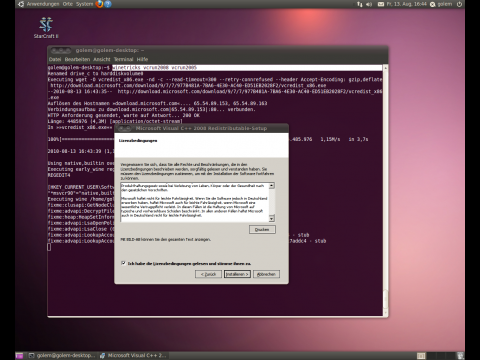Click the date and time clock
The height and width of the screenshot is (360, 480).
[x=407, y=4]
